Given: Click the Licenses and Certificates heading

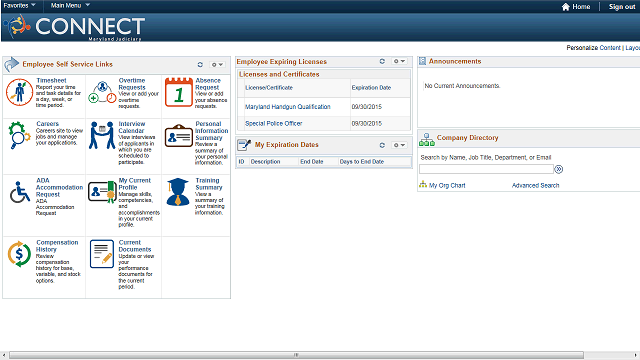Looking at the screenshot, I should click(279, 74).
